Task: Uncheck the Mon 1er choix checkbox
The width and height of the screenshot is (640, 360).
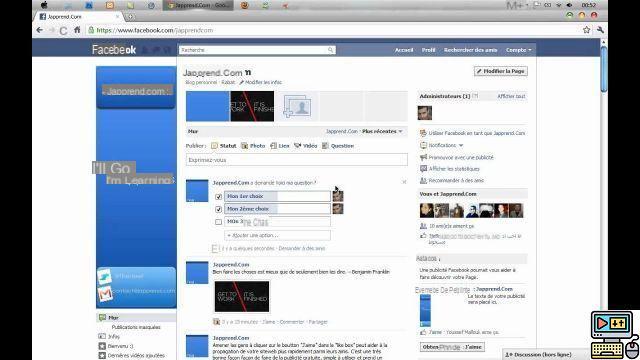Action: pos(218,197)
